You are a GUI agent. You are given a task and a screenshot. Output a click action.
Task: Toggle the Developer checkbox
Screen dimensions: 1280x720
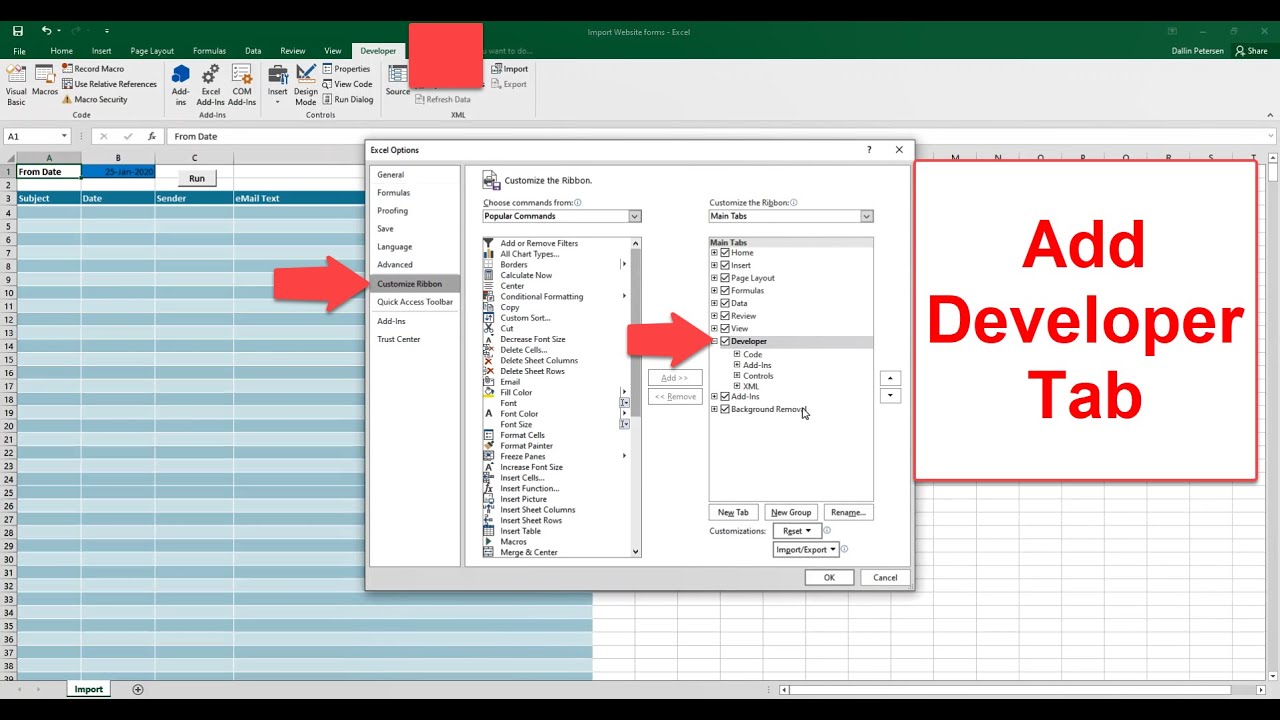725,341
